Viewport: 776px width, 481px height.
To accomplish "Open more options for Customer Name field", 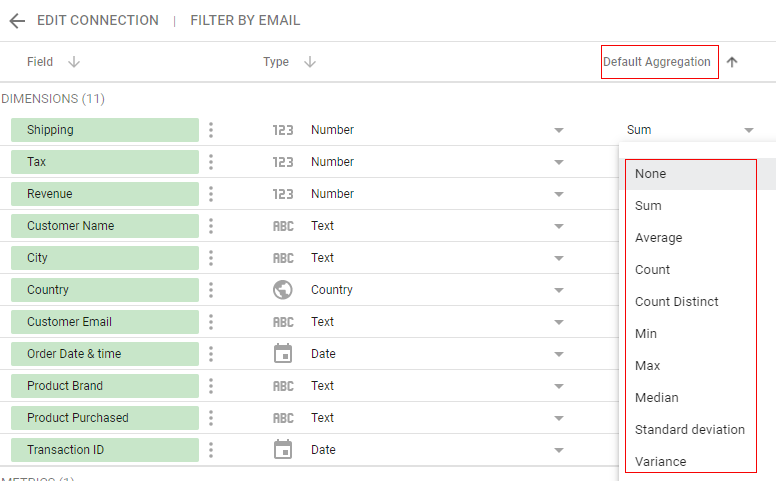I will pyautogui.click(x=211, y=226).
